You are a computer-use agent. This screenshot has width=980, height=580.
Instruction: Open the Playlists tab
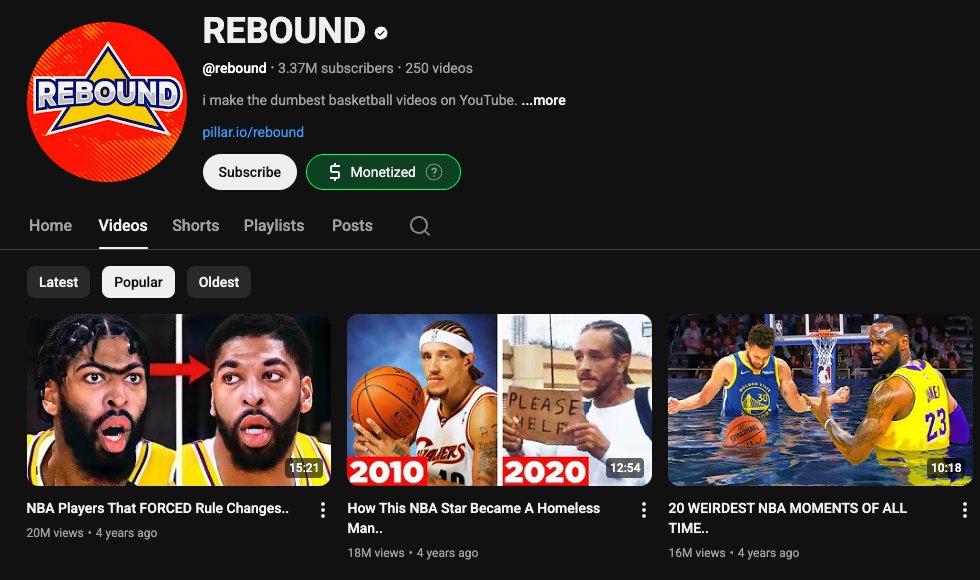274,226
